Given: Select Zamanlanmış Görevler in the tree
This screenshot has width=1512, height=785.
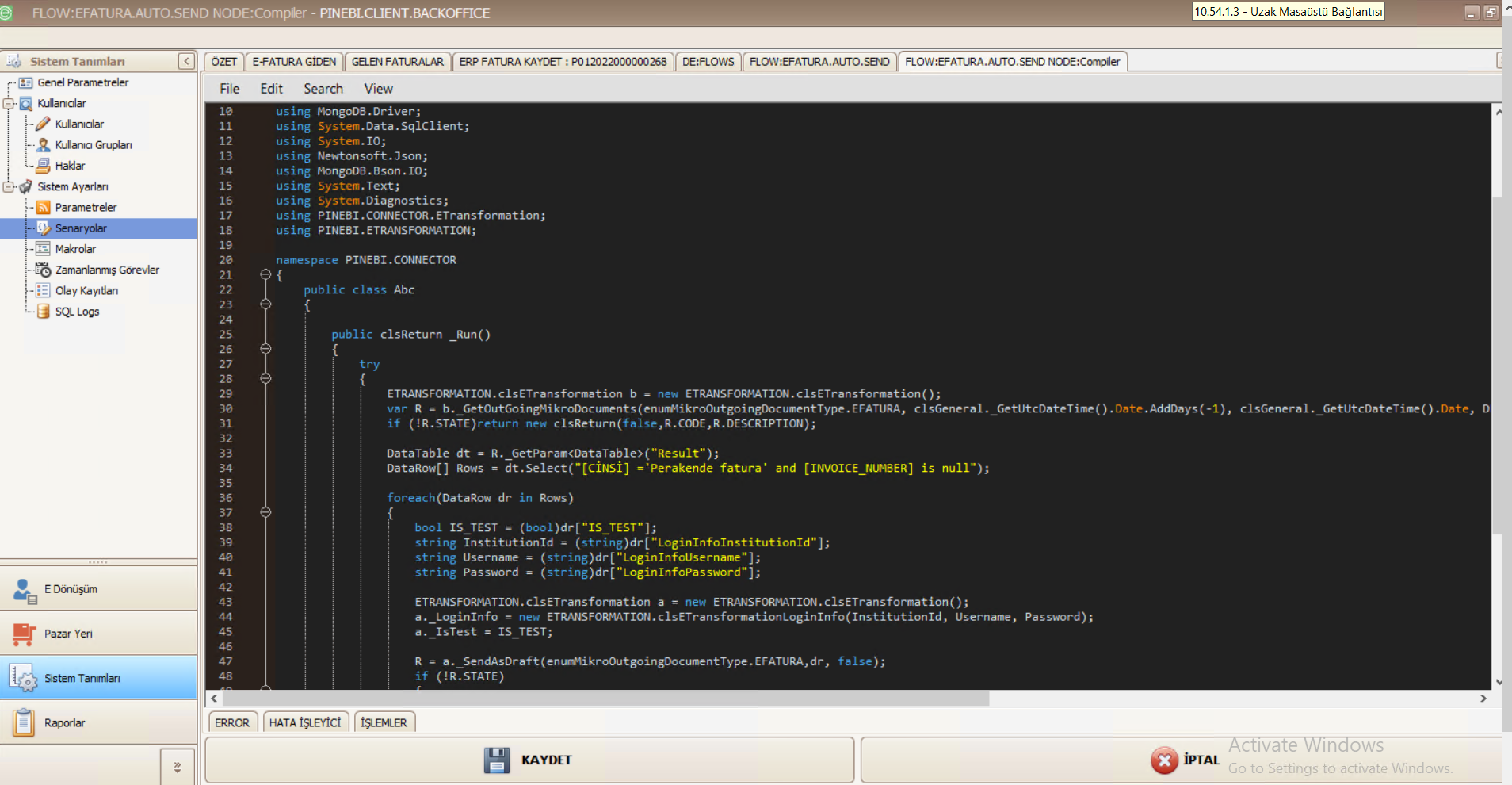Looking at the screenshot, I should coord(107,270).
